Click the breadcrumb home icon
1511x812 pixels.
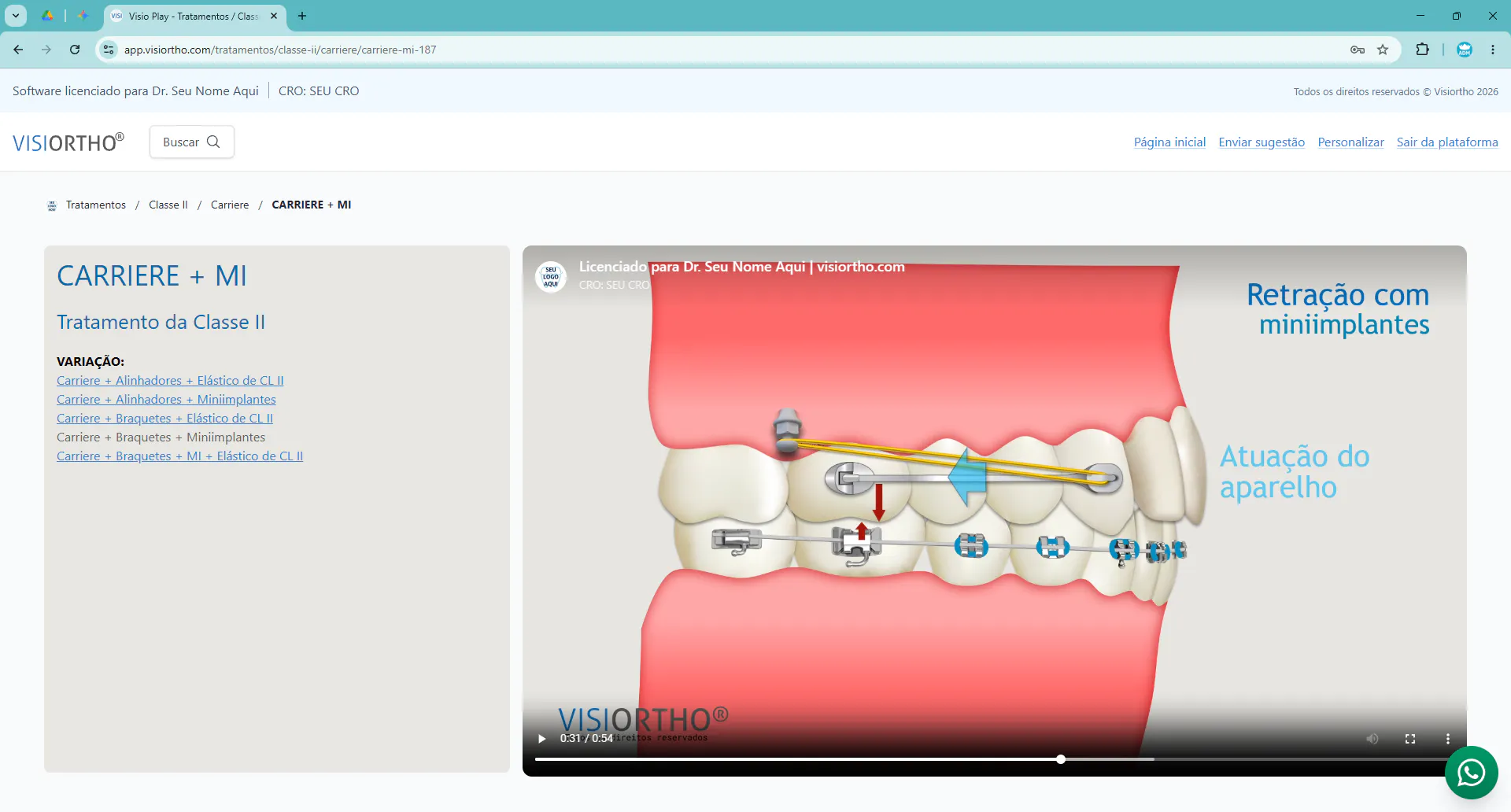click(x=52, y=205)
